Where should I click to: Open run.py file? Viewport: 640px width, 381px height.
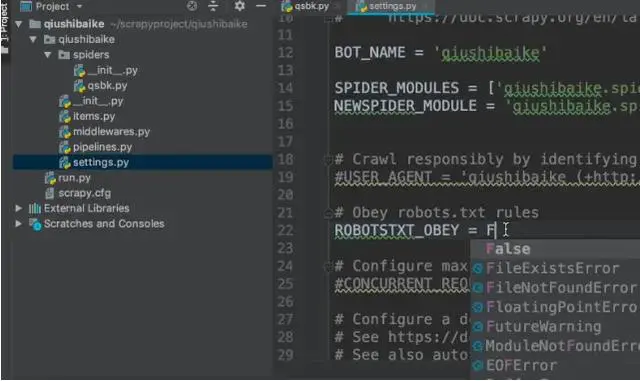click(x=74, y=178)
